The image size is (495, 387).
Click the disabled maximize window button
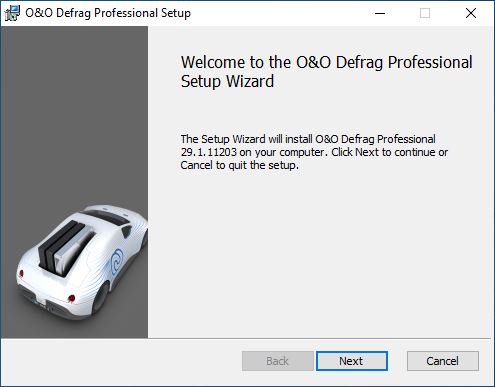[425, 13]
